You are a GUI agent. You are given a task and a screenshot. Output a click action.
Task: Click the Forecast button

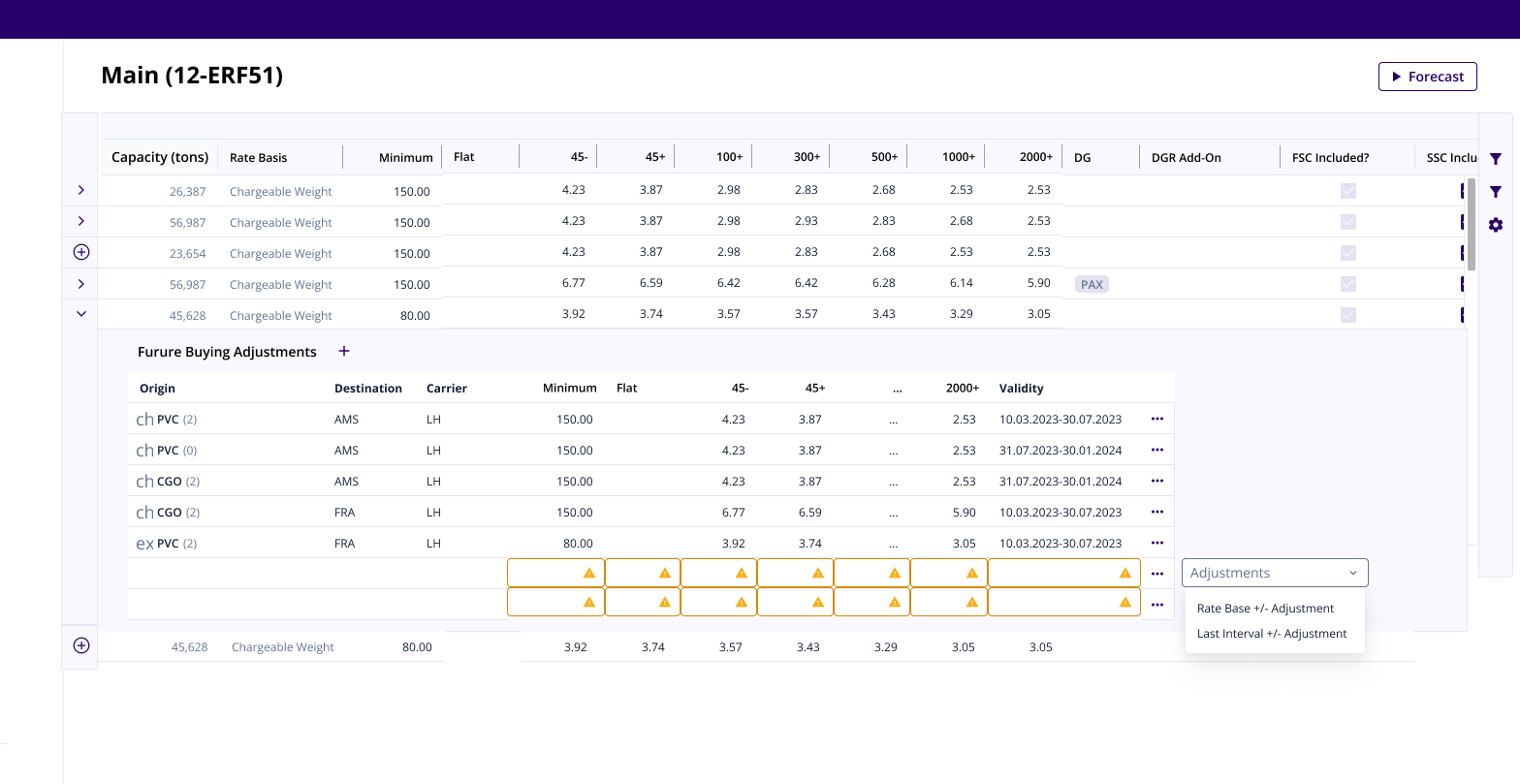(1427, 77)
